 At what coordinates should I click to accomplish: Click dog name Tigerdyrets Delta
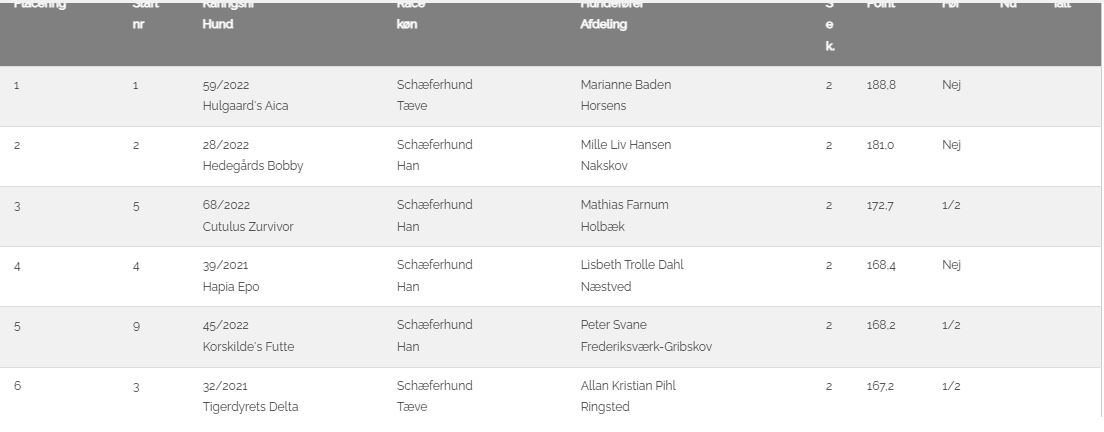pyautogui.click(x=250, y=407)
